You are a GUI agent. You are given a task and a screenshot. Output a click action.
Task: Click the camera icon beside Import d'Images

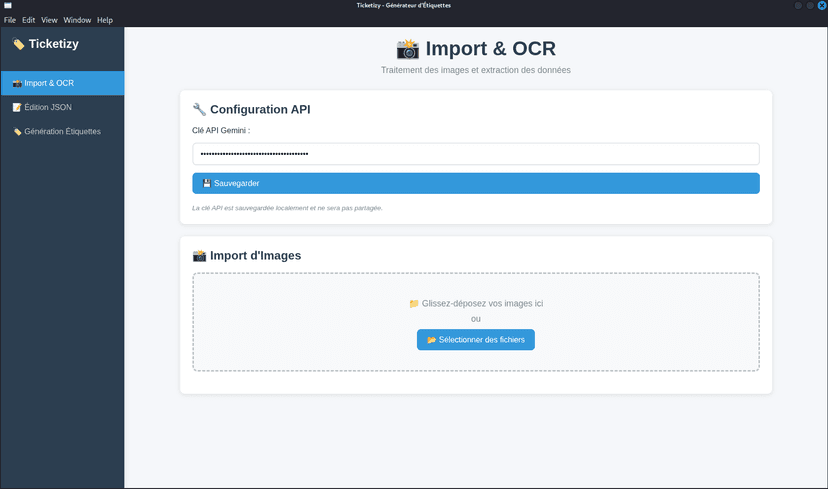click(x=199, y=255)
